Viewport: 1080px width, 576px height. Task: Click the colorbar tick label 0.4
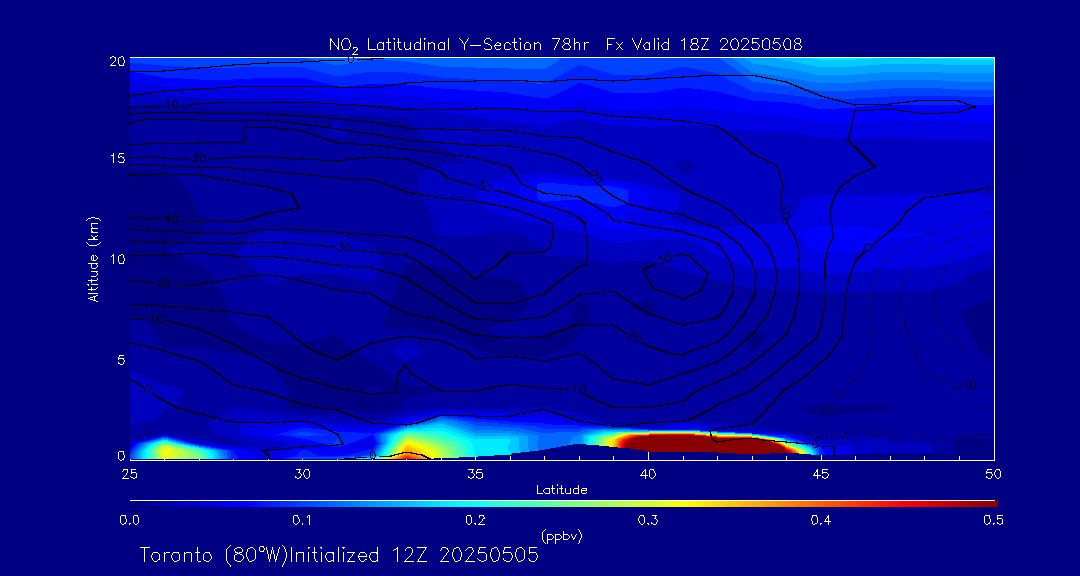tap(820, 520)
